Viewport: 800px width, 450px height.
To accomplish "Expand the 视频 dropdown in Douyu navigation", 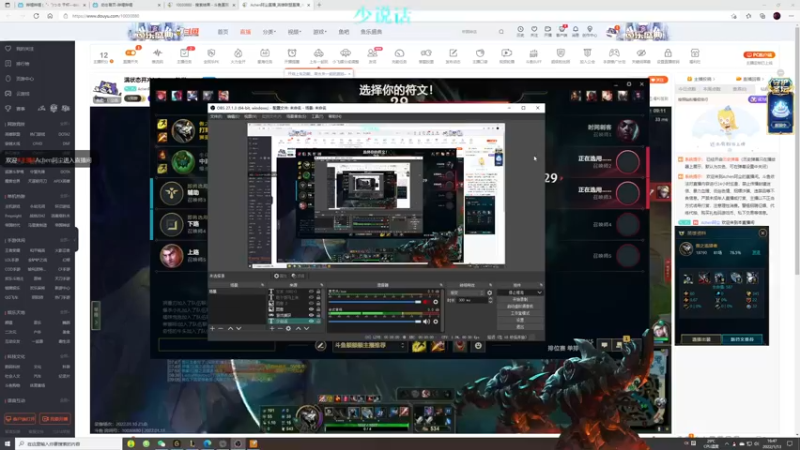I will point(294,32).
